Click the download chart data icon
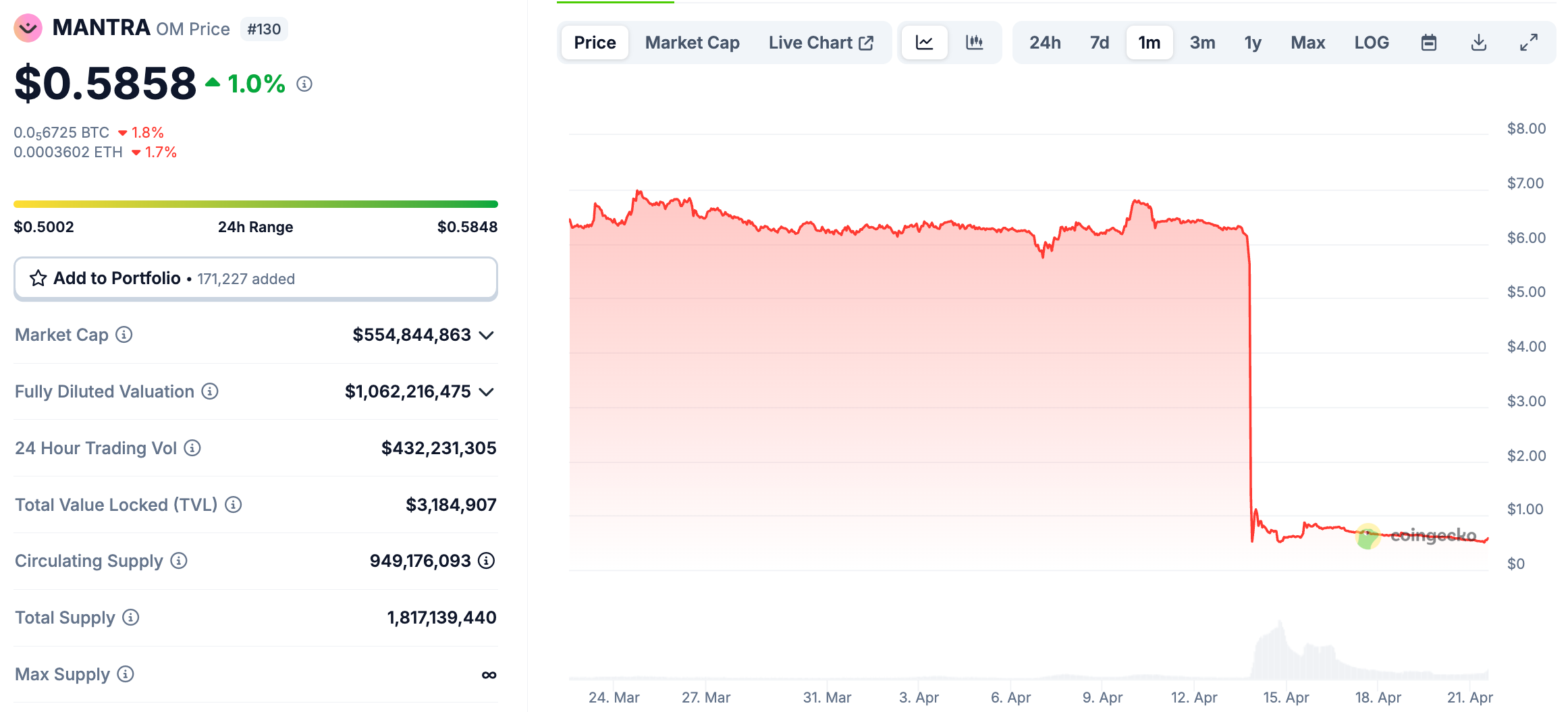The width and height of the screenshot is (1568, 712). coord(1478,43)
